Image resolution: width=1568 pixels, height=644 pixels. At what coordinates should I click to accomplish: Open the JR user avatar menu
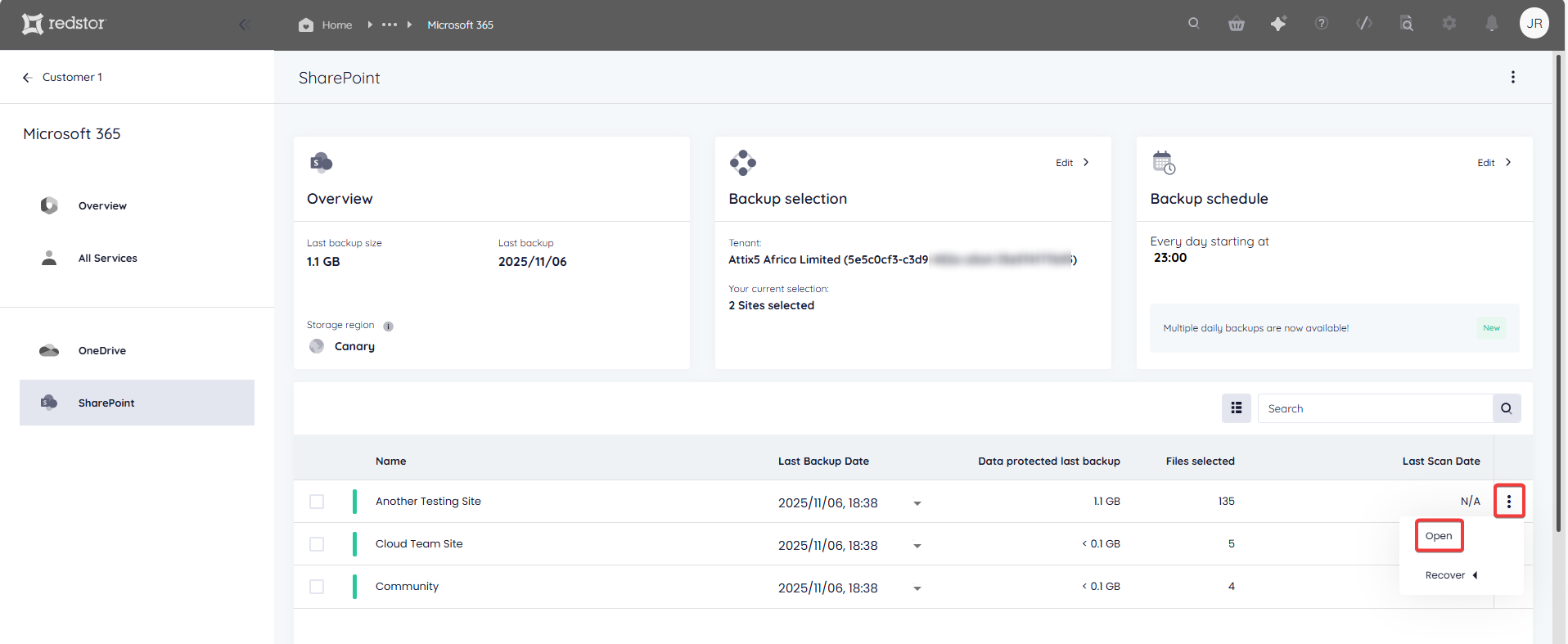(1534, 24)
